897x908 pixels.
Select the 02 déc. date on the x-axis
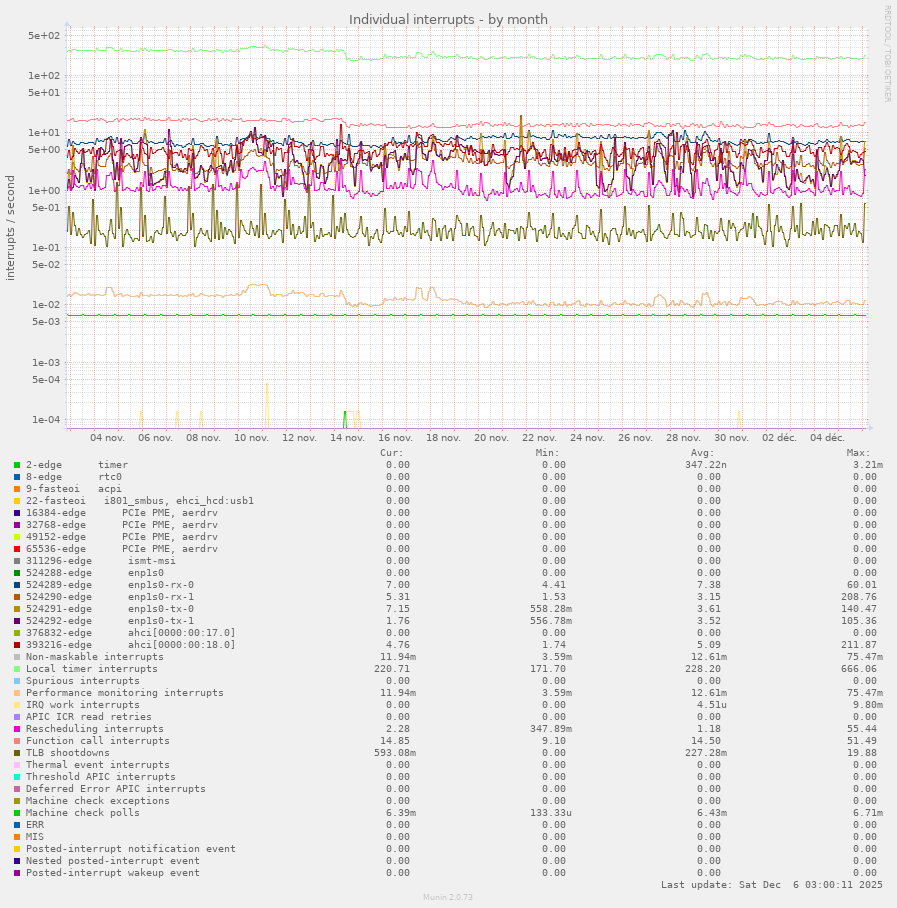[779, 438]
